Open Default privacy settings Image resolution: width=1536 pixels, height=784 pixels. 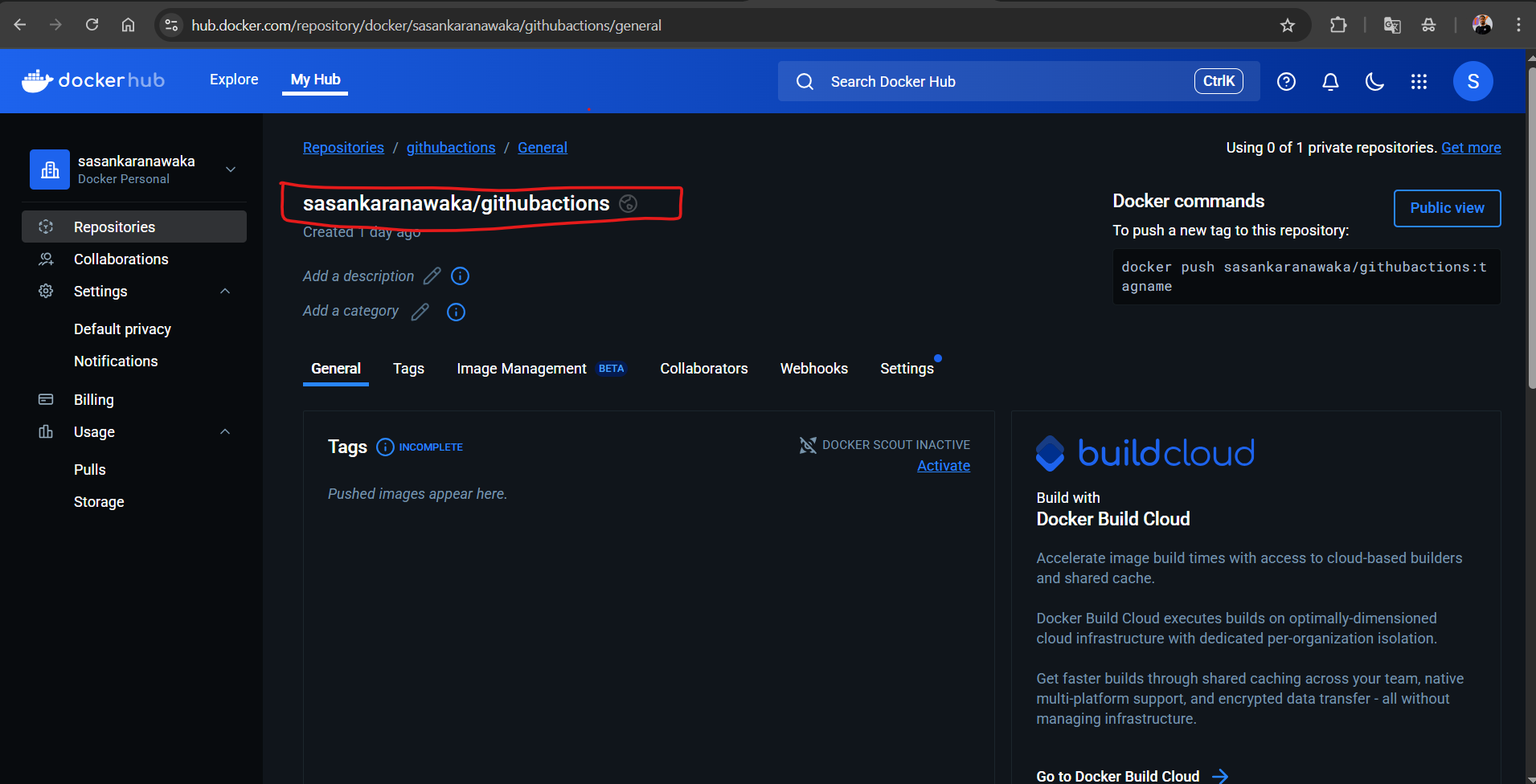click(122, 329)
